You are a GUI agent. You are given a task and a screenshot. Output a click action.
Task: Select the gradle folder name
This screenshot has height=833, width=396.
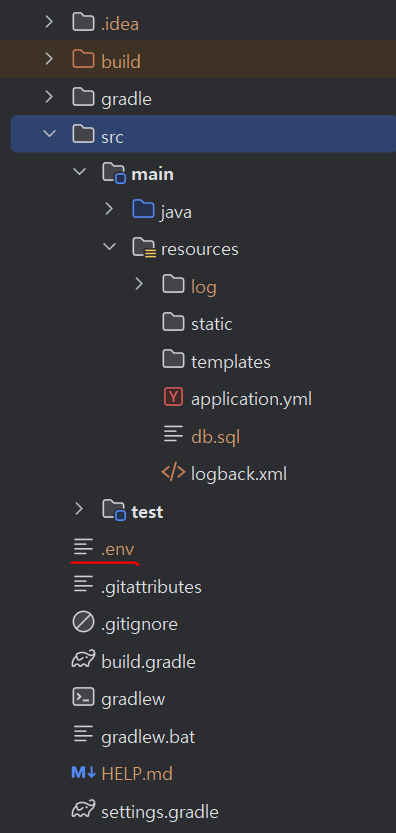point(127,99)
